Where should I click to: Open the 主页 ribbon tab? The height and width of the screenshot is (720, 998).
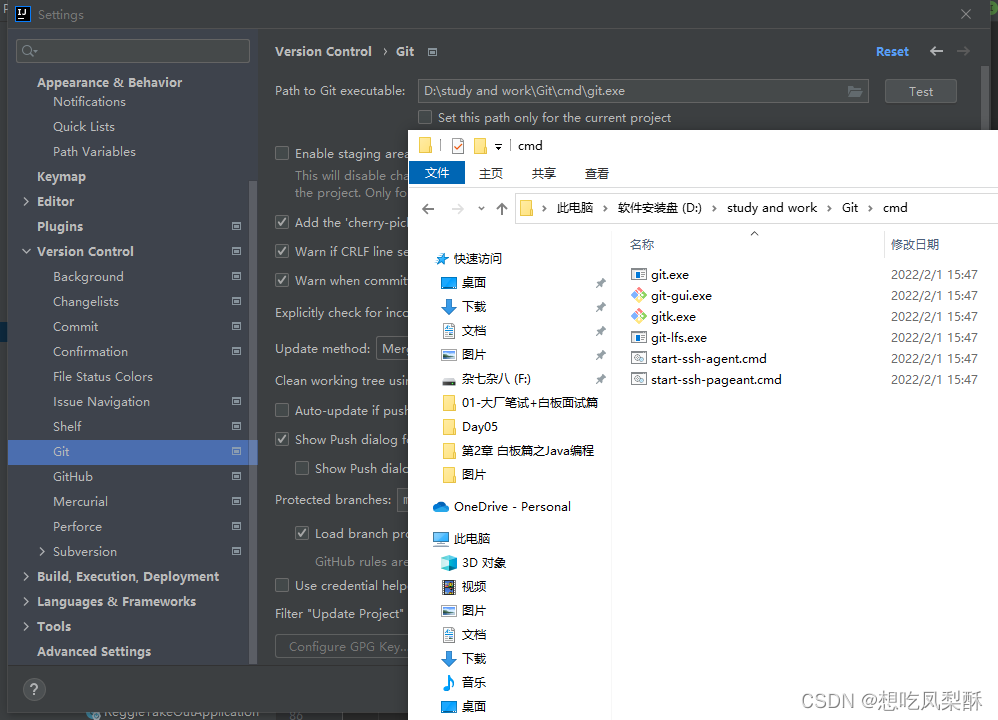coord(491,173)
